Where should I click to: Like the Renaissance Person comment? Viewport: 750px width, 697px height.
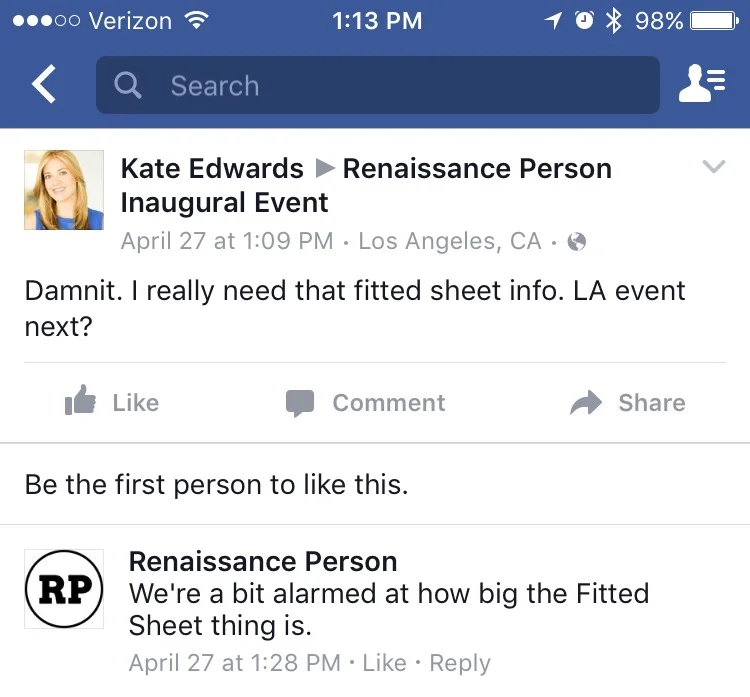(x=385, y=663)
